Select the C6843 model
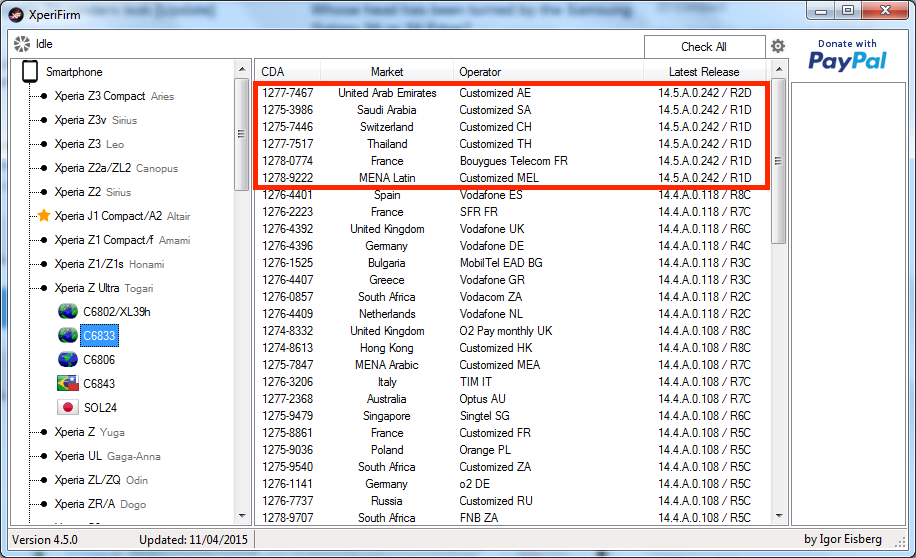Screen dimensions: 916x558 pos(99,383)
